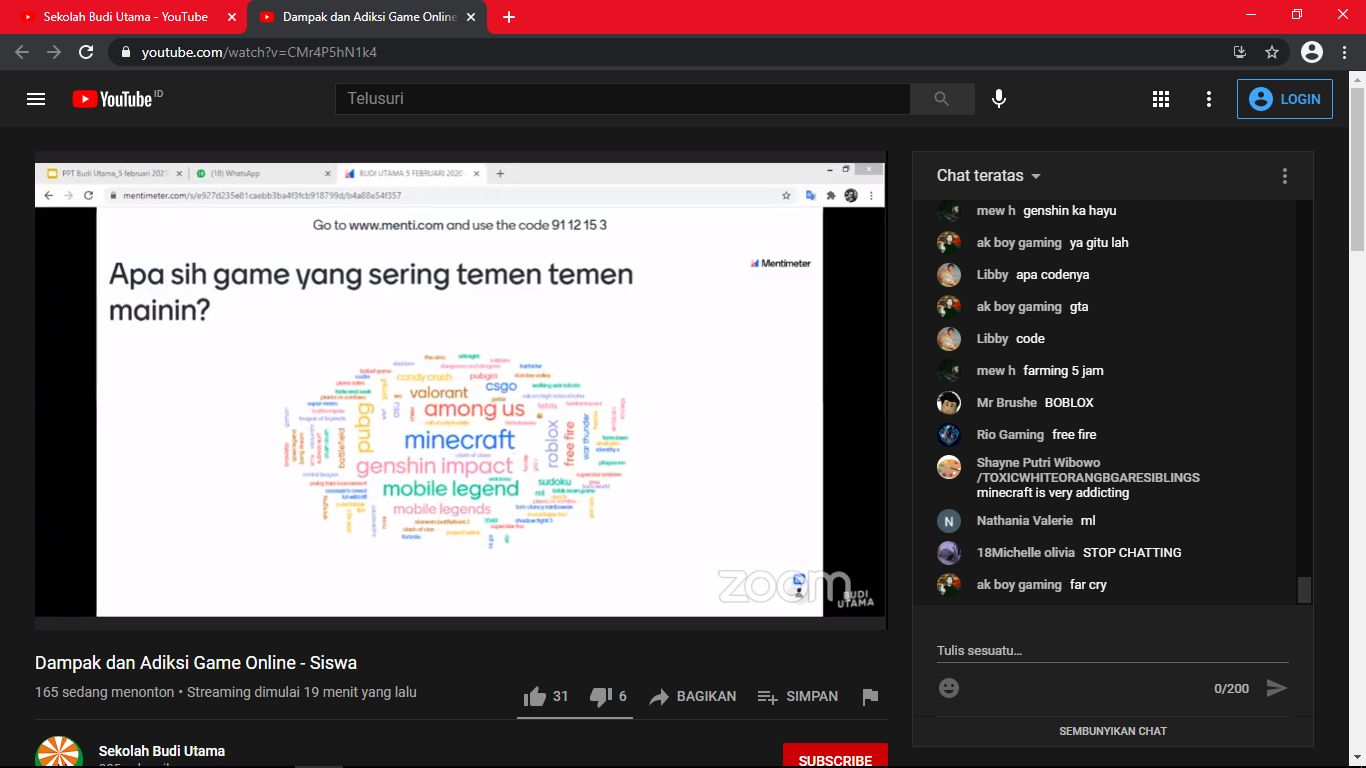Collapse chat via SEMBUNYIKAN CHAT

click(x=1112, y=731)
